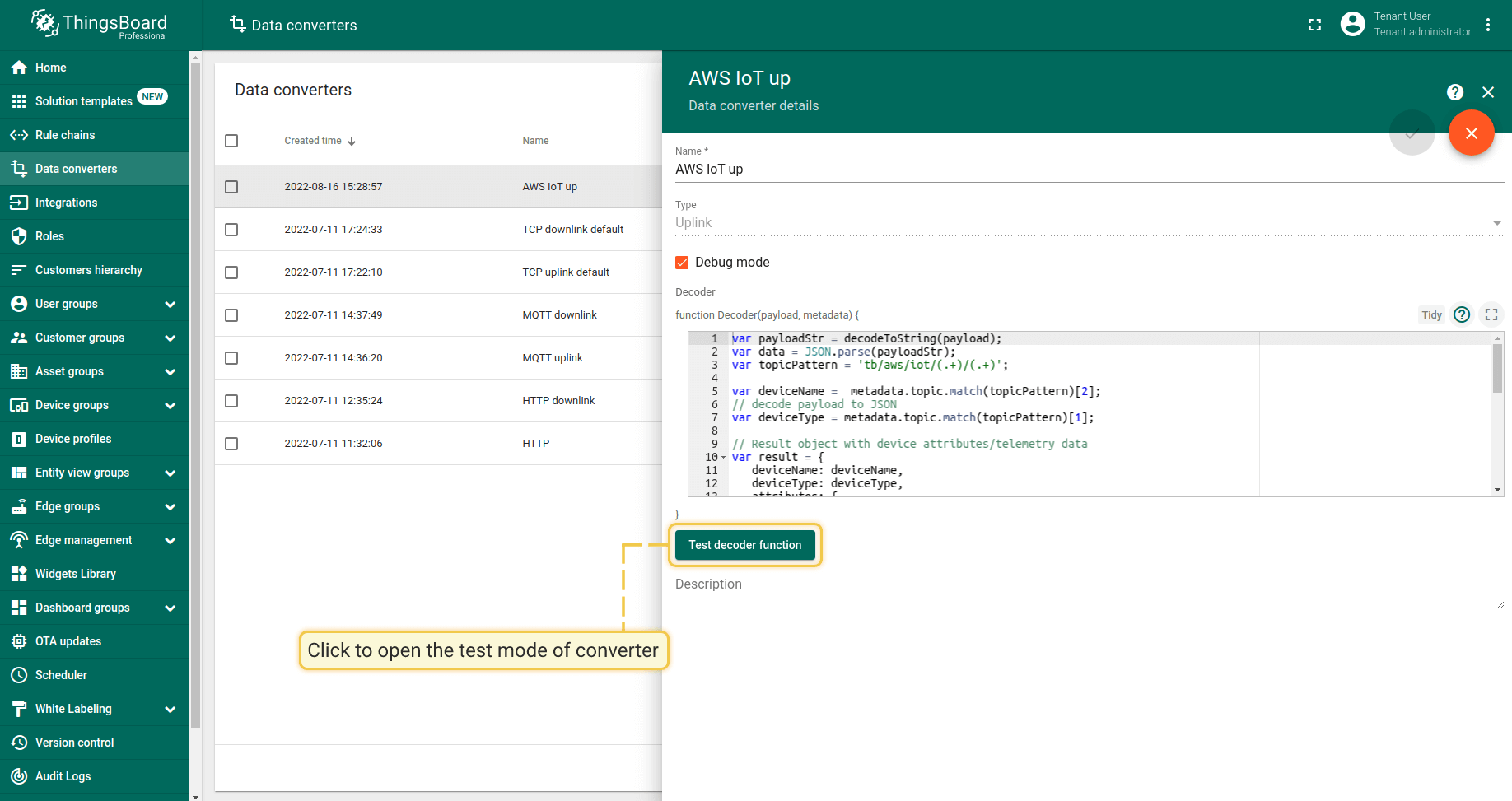Image resolution: width=1512 pixels, height=801 pixels.
Task: Click the Tenant User profile avatar
Action: [1352, 25]
